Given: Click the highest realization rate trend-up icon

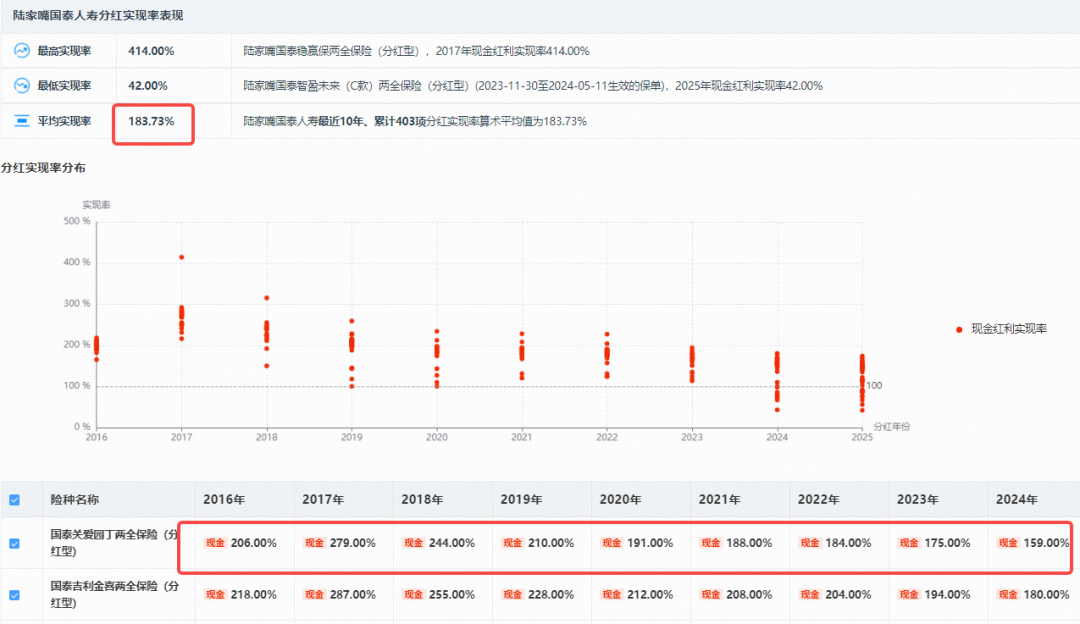Looking at the screenshot, I should (x=22, y=50).
